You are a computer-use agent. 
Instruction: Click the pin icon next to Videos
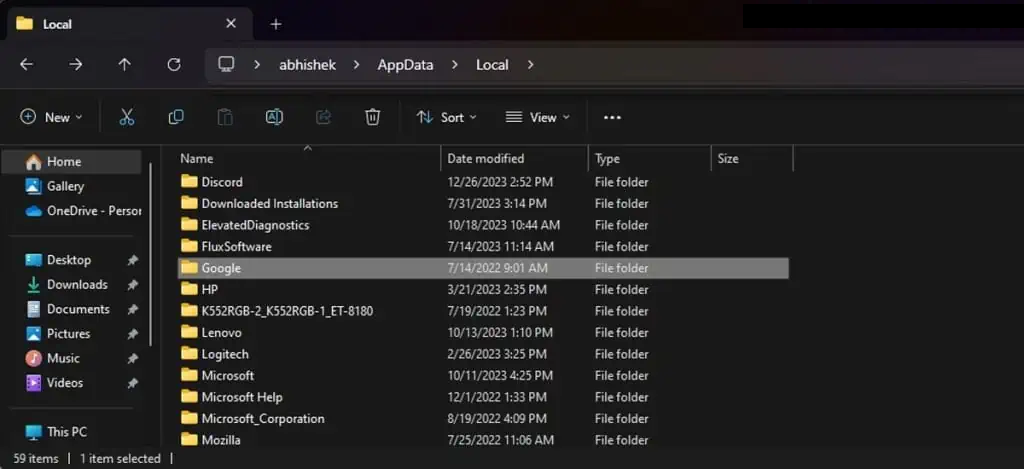(133, 383)
